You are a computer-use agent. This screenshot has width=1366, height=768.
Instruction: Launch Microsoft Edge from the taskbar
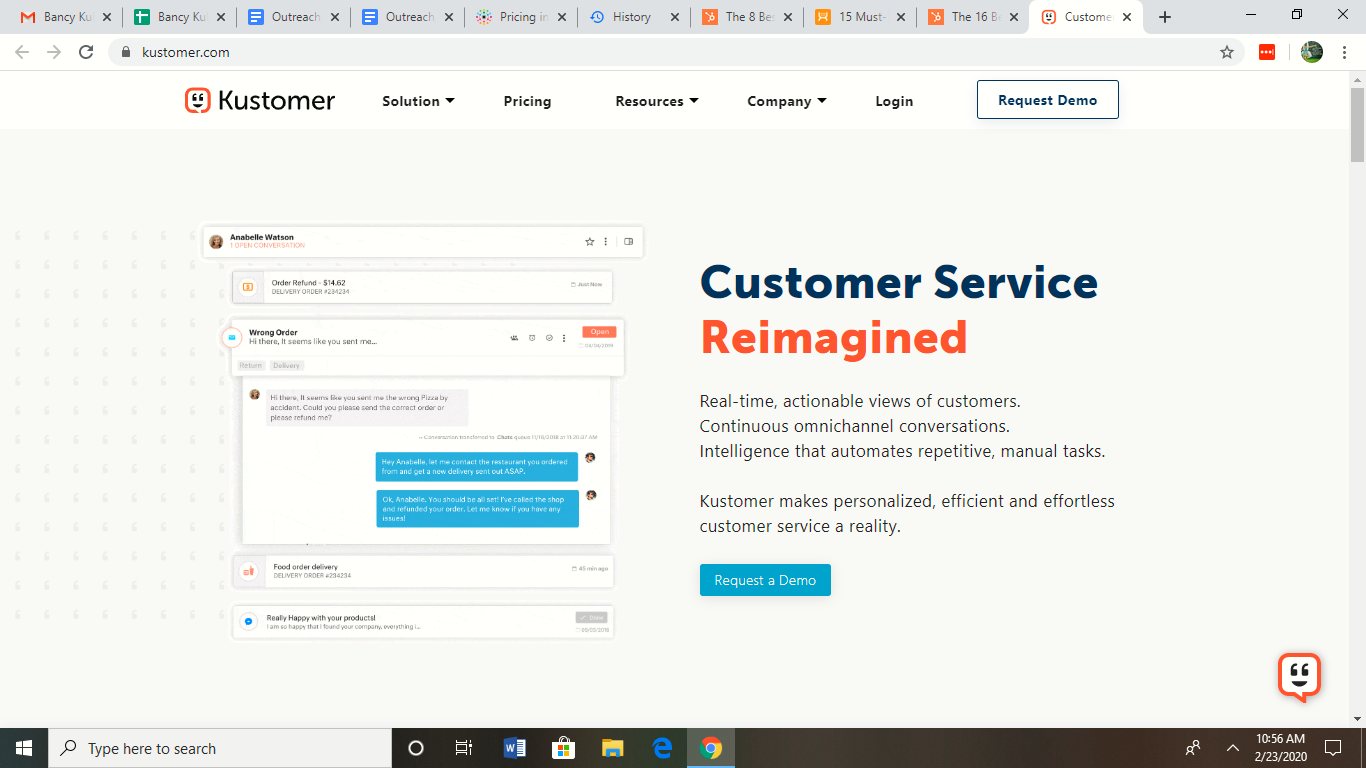(x=662, y=748)
